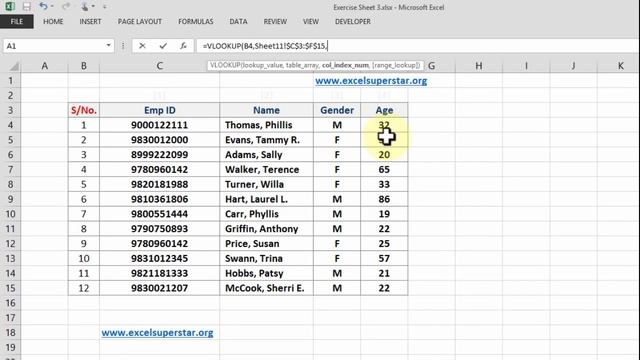
Task: Click range_lookup in the function tooltip
Action: pos(396,65)
